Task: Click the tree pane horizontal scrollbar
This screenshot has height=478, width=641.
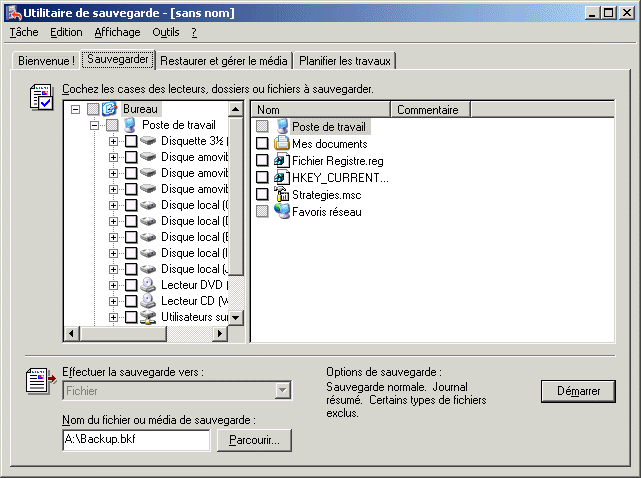Action: [x=146, y=334]
